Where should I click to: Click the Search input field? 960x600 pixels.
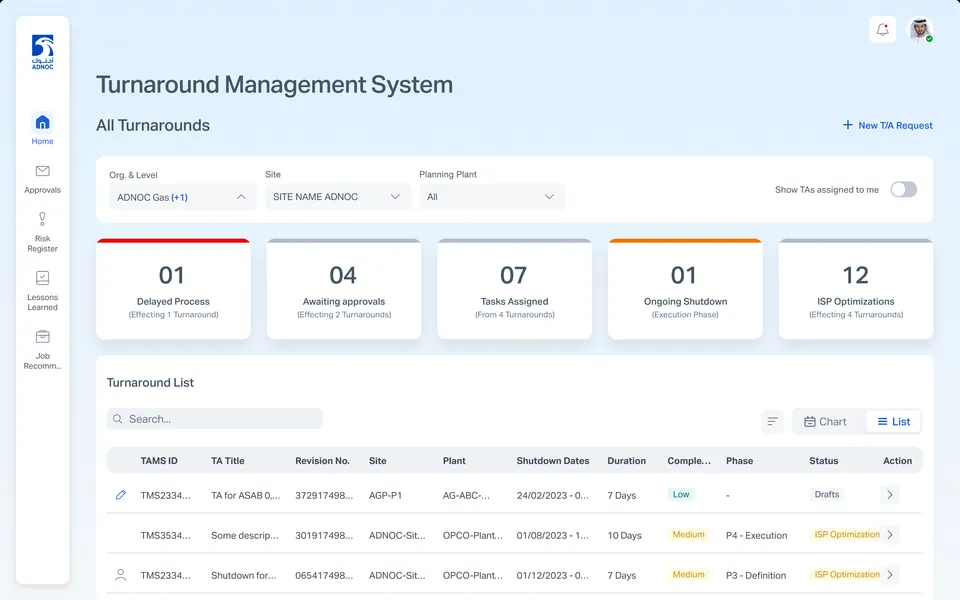coord(215,419)
